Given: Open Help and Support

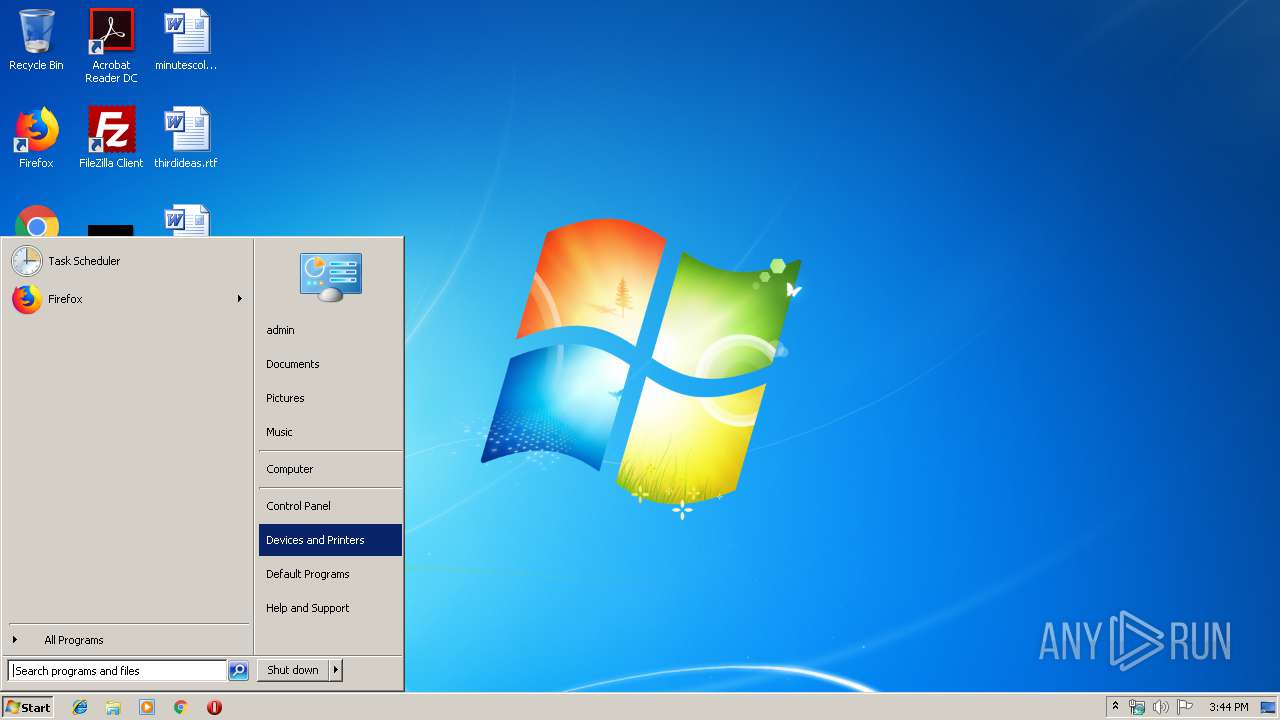Looking at the screenshot, I should click(330, 608).
